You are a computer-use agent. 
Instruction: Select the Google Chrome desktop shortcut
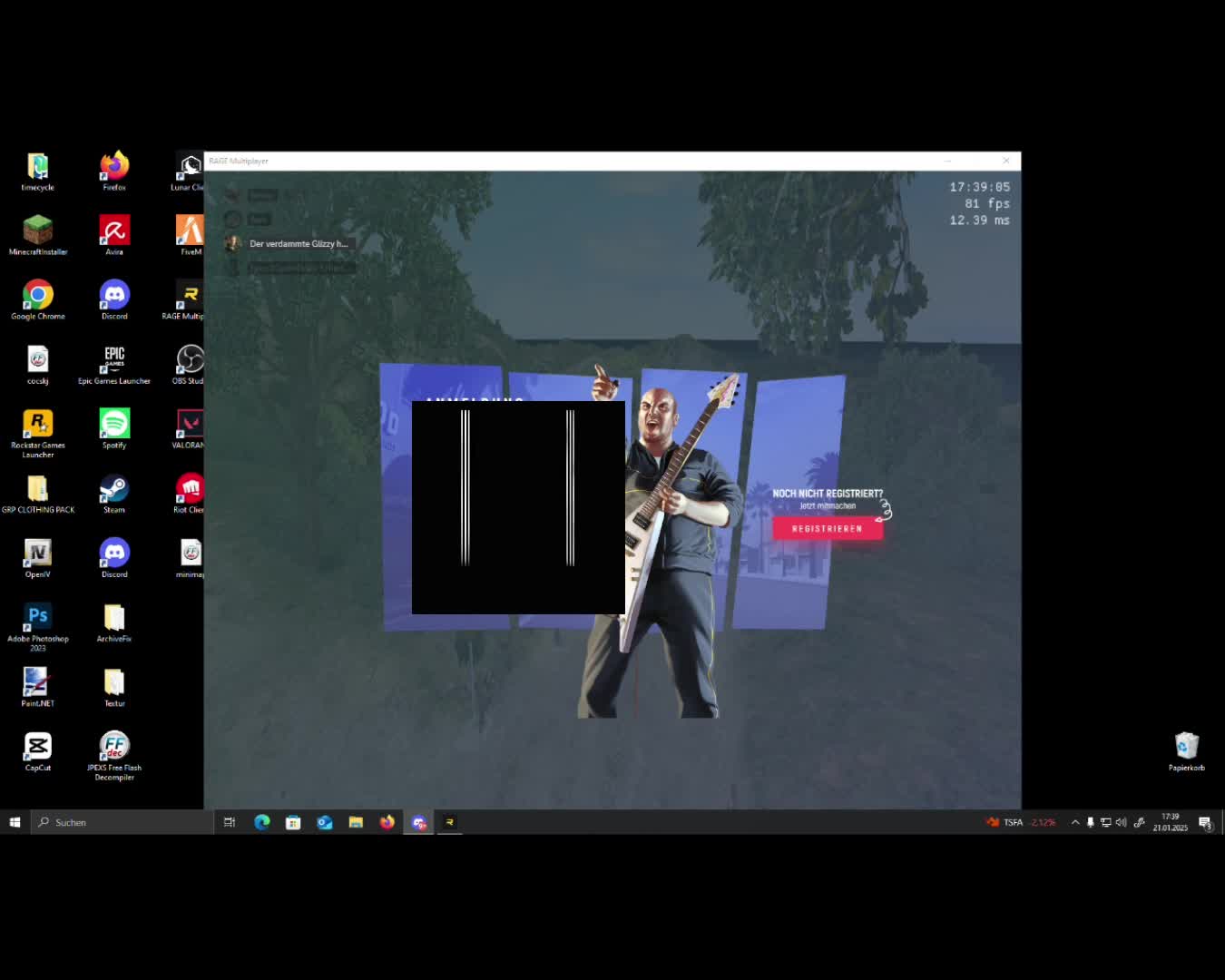coord(37,300)
